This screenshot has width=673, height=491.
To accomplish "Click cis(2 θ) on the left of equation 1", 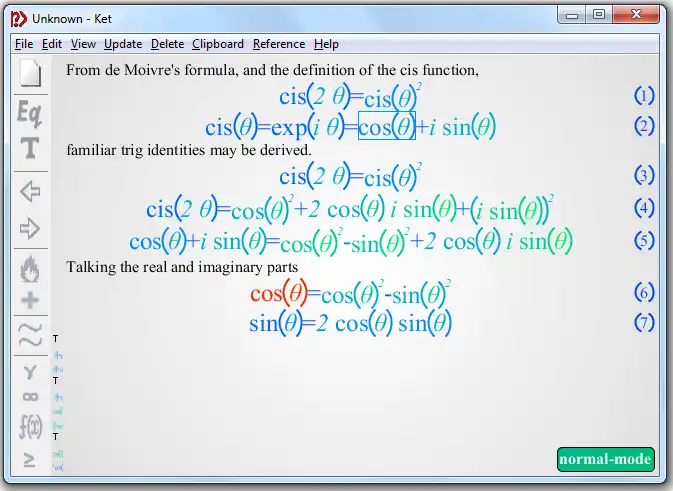I will coord(315,96).
